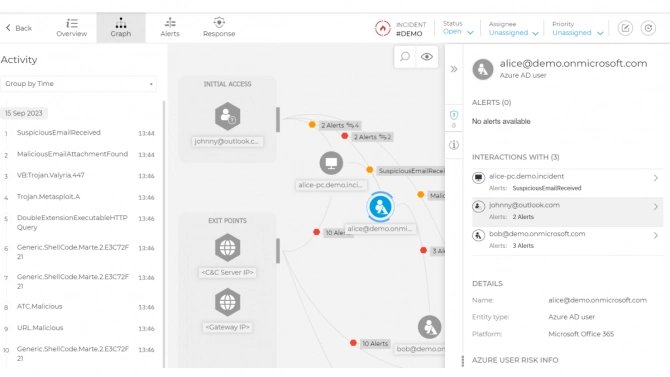Select the VB:Trojan.Valyria.447 activity row
Image resolution: width=670 pixels, height=377 pixels.
(x=79, y=175)
